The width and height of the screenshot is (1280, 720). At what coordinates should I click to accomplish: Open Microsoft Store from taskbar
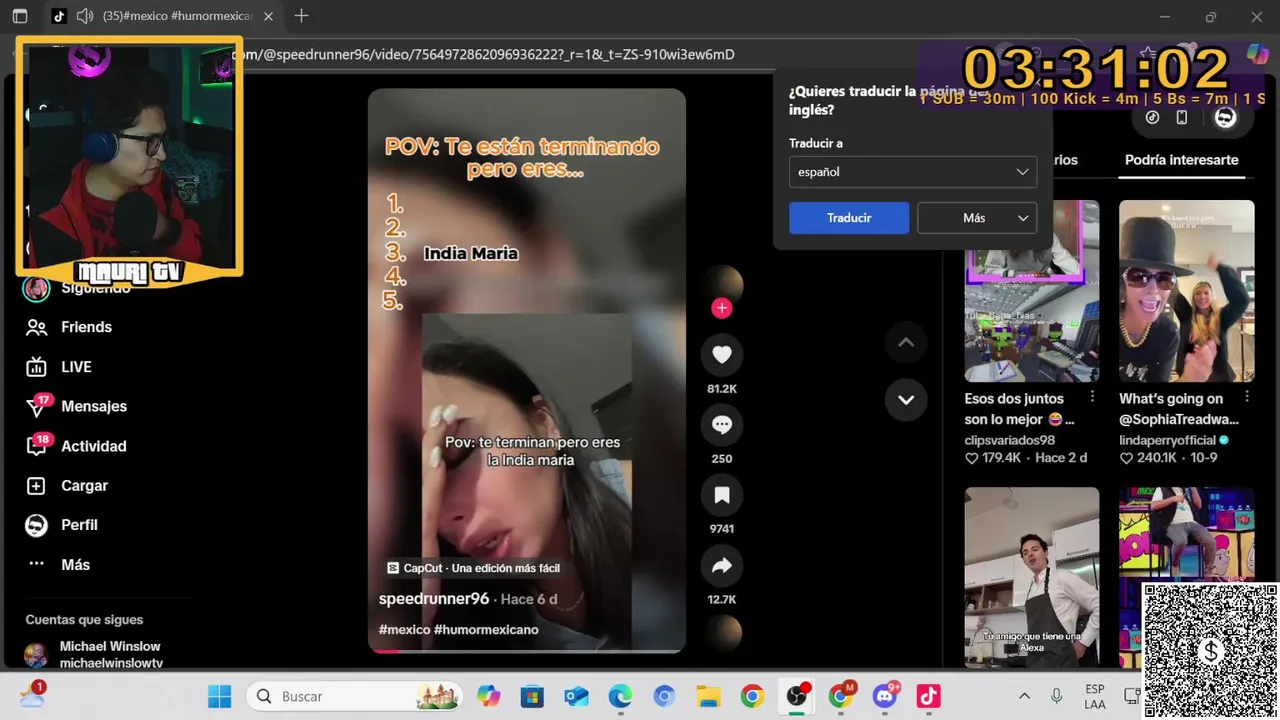(532, 696)
